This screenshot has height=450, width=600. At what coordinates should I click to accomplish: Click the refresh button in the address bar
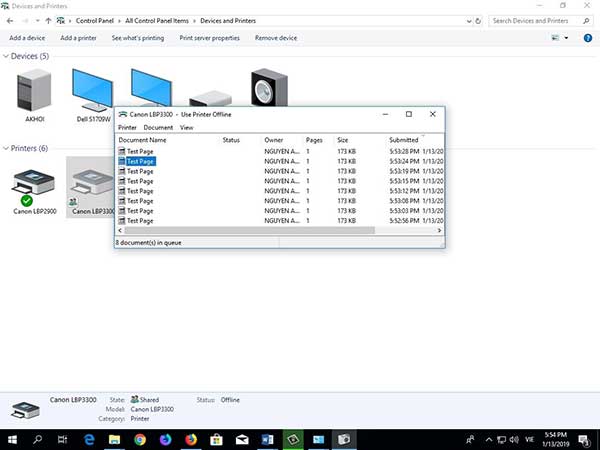pos(478,21)
